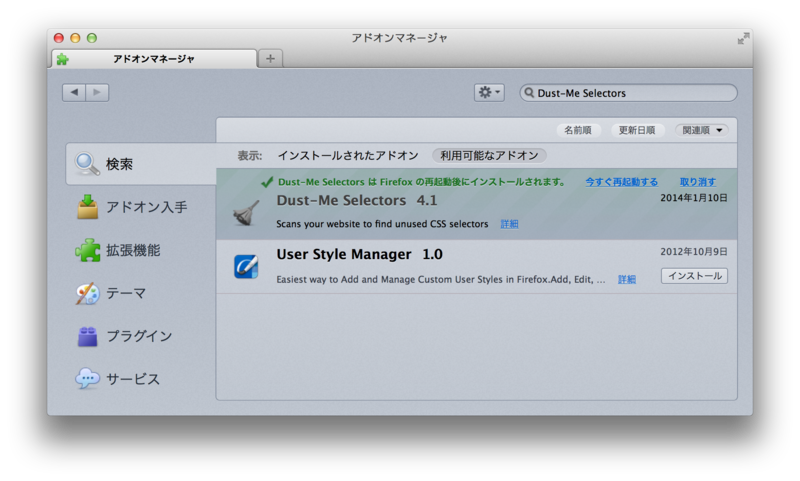
Task: Open a new tab with plus button
Action: (x=270, y=59)
